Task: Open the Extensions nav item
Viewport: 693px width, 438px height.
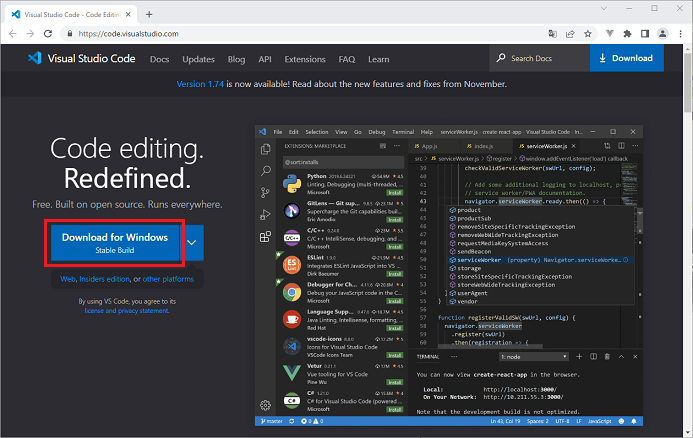Action: [305, 59]
